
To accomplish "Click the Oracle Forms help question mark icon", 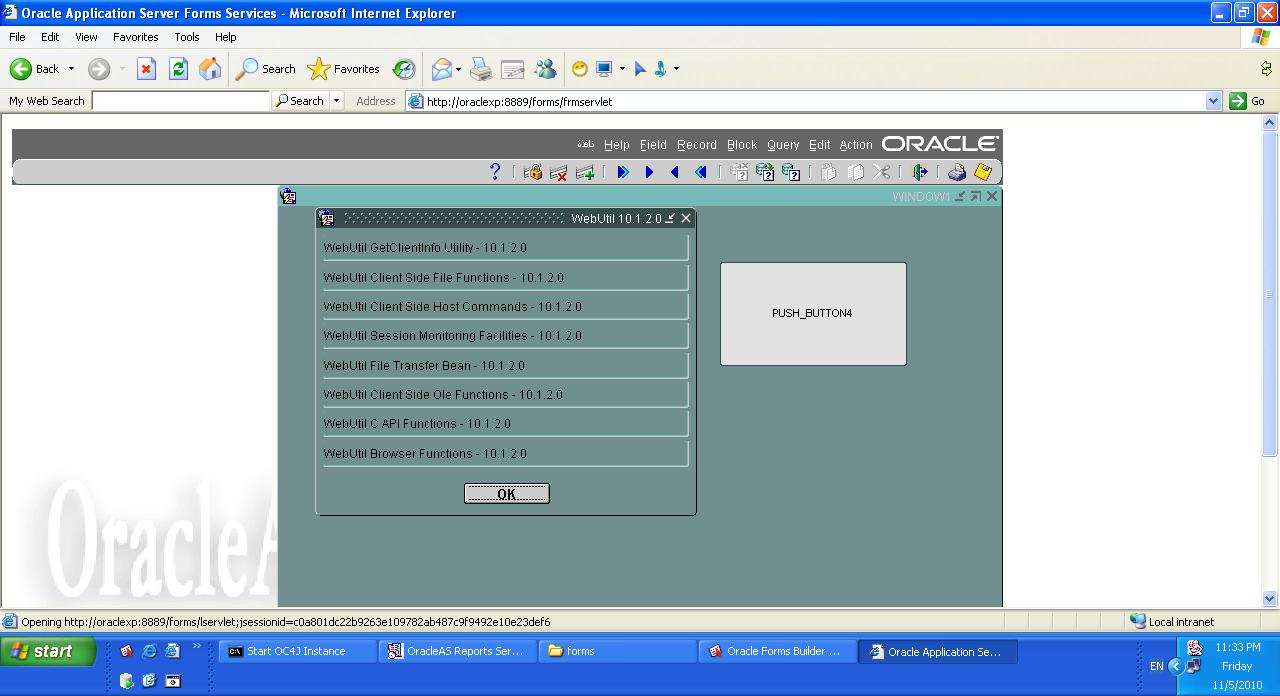I will click(x=495, y=172).
